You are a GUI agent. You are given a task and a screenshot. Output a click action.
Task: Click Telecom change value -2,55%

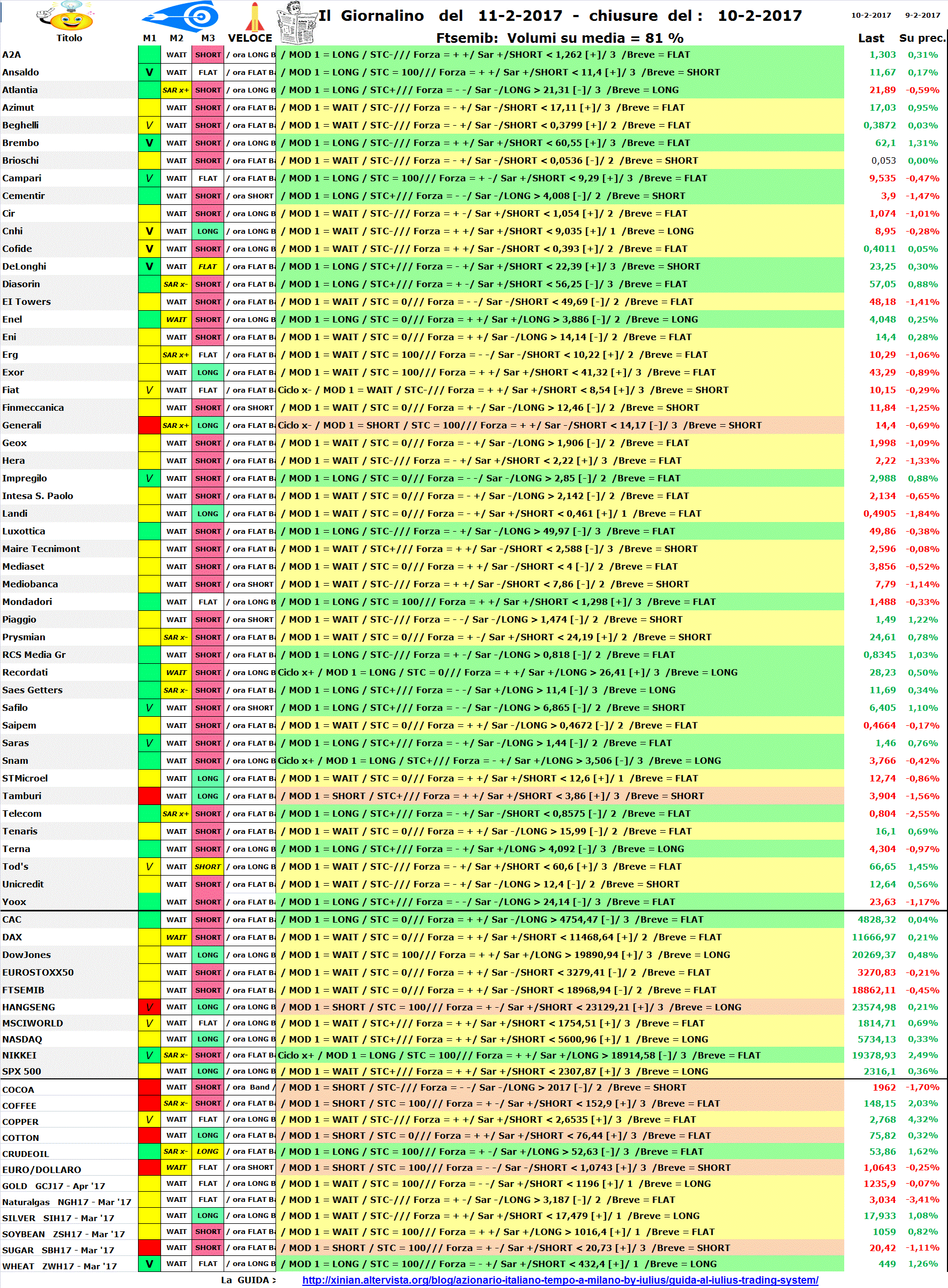coord(923,814)
